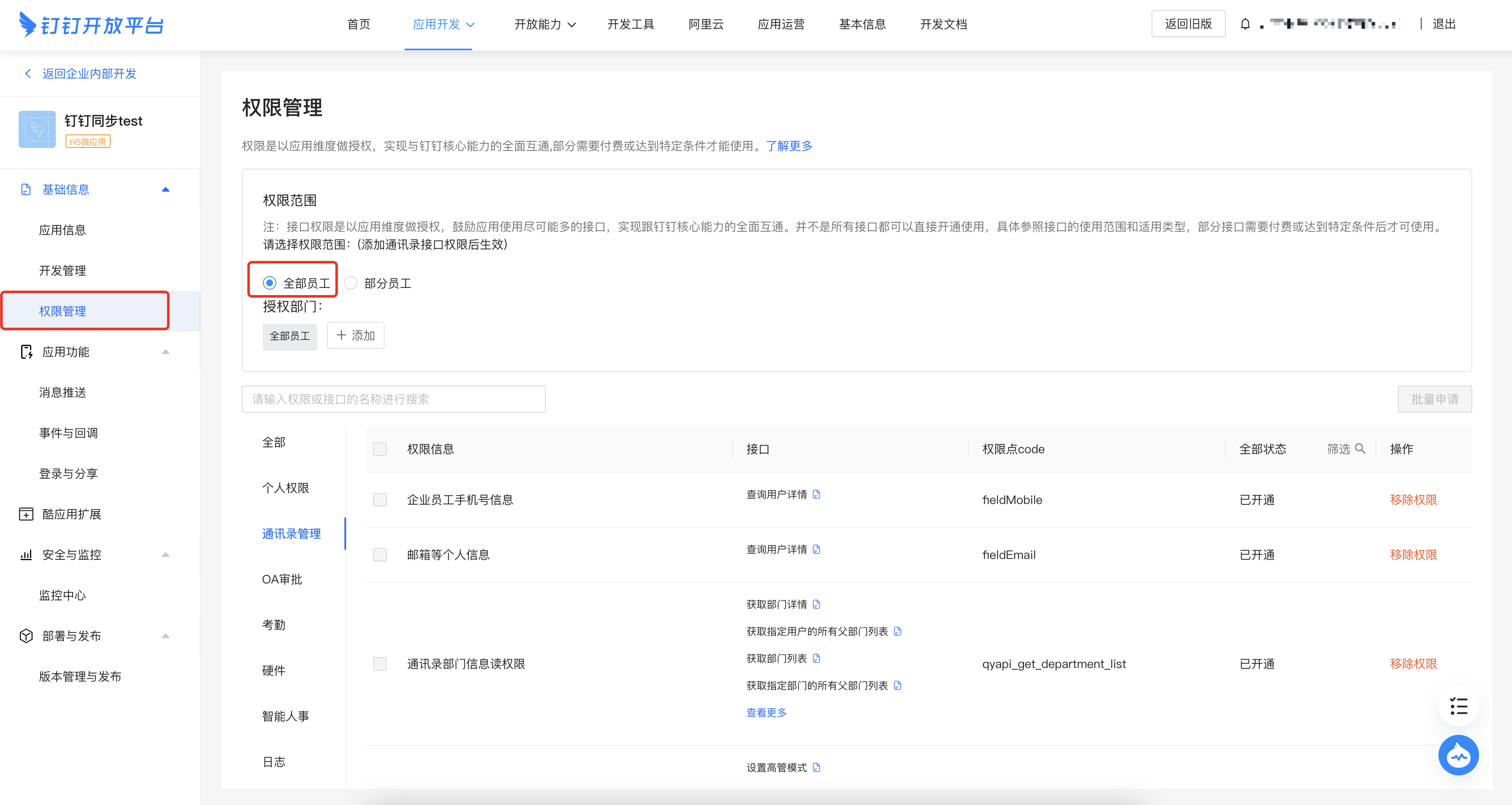Image resolution: width=1512 pixels, height=805 pixels.
Task: Click the back arrow next to 返回企业内部开发
Action: (27, 74)
